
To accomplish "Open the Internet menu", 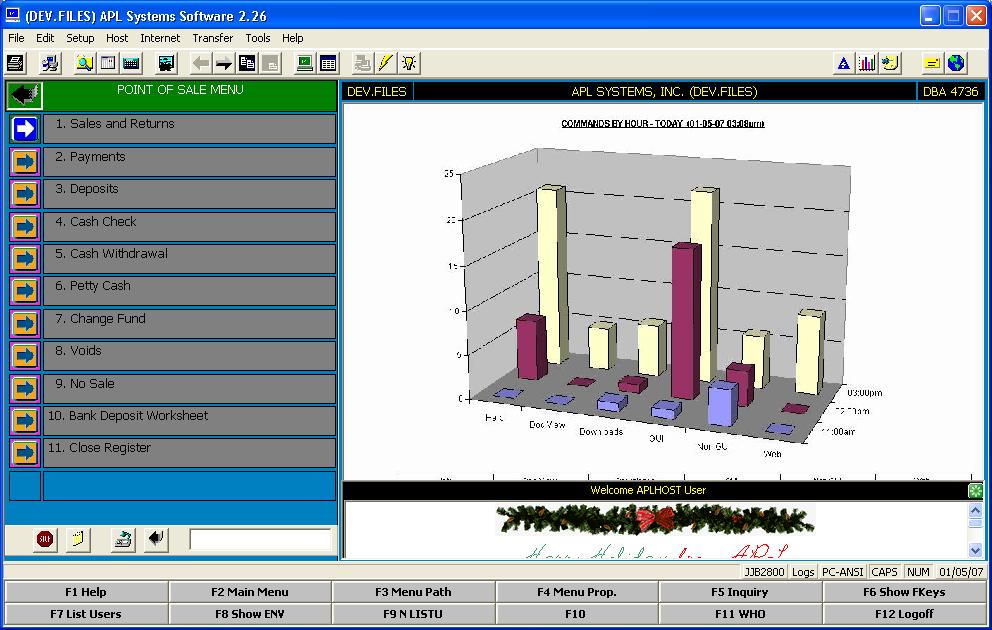I will [x=160, y=38].
